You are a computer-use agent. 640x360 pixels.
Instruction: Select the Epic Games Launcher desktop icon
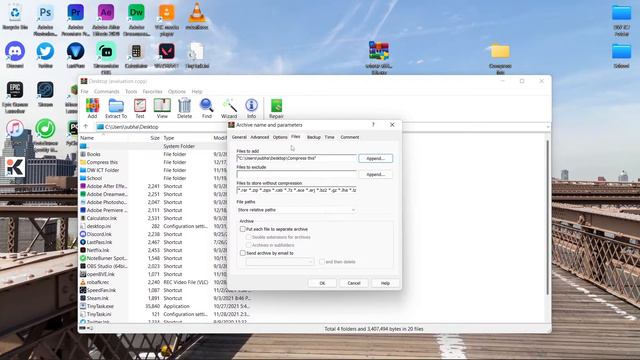pos(15,97)
